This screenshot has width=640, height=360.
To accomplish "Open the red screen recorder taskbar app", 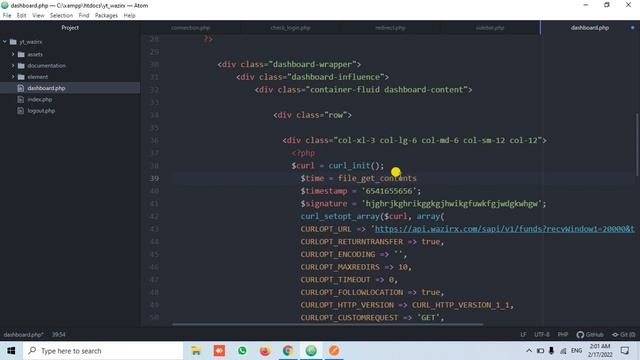I will (x=219, y=351).
